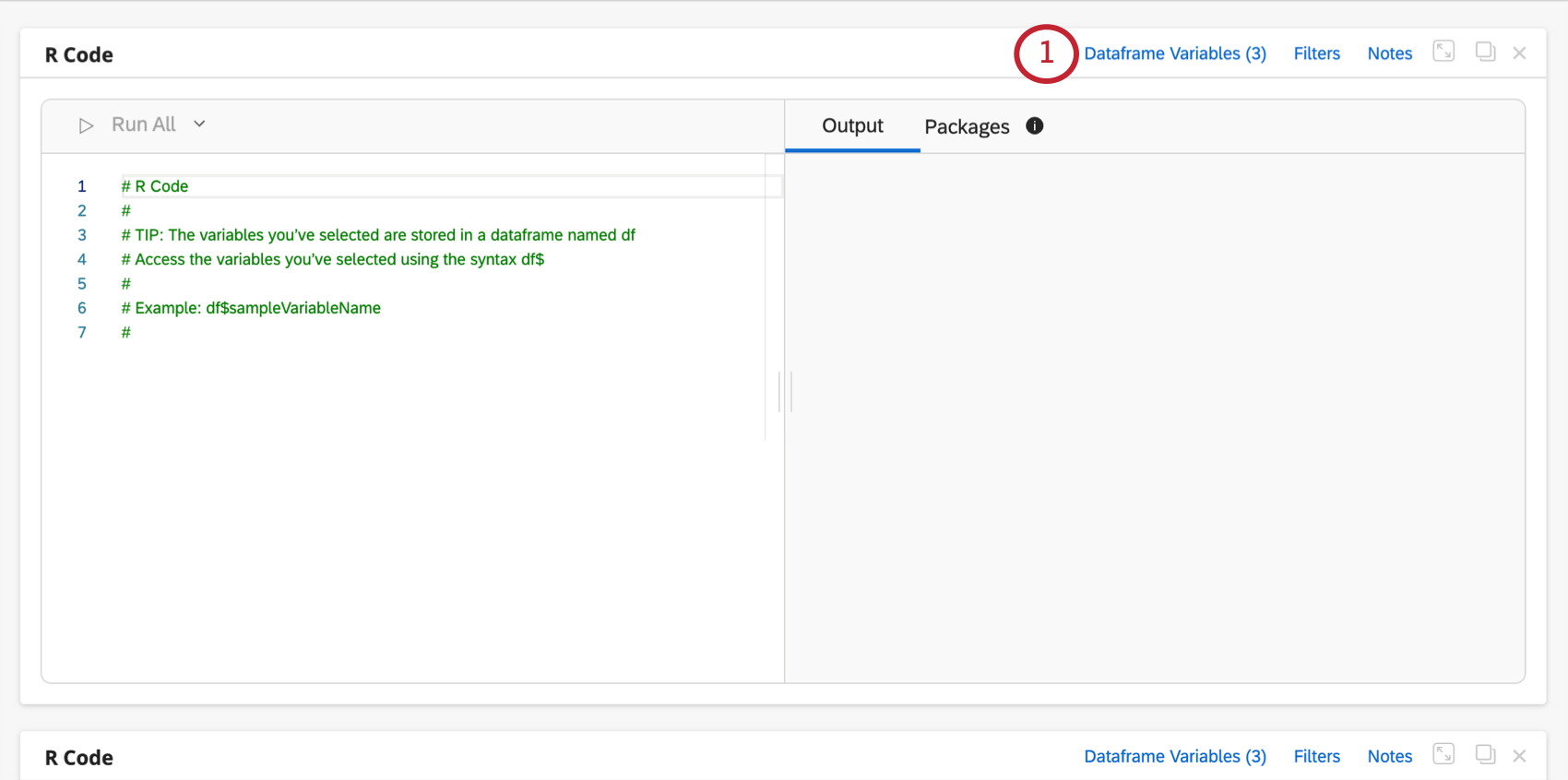Image resolution: width=1568 pixels, height=780 pixels.
Task: Duplicate the top R Code card
Action: tap(1485, 52)
